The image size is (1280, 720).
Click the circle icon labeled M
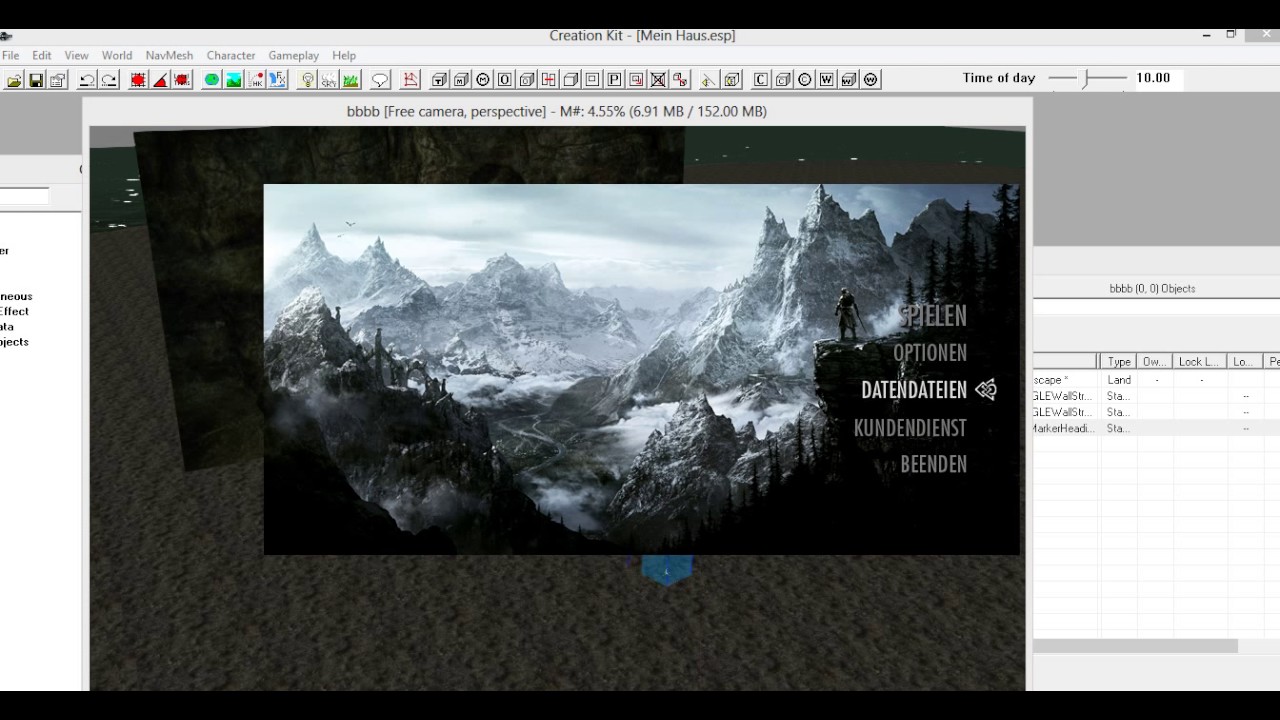[482, 79]
